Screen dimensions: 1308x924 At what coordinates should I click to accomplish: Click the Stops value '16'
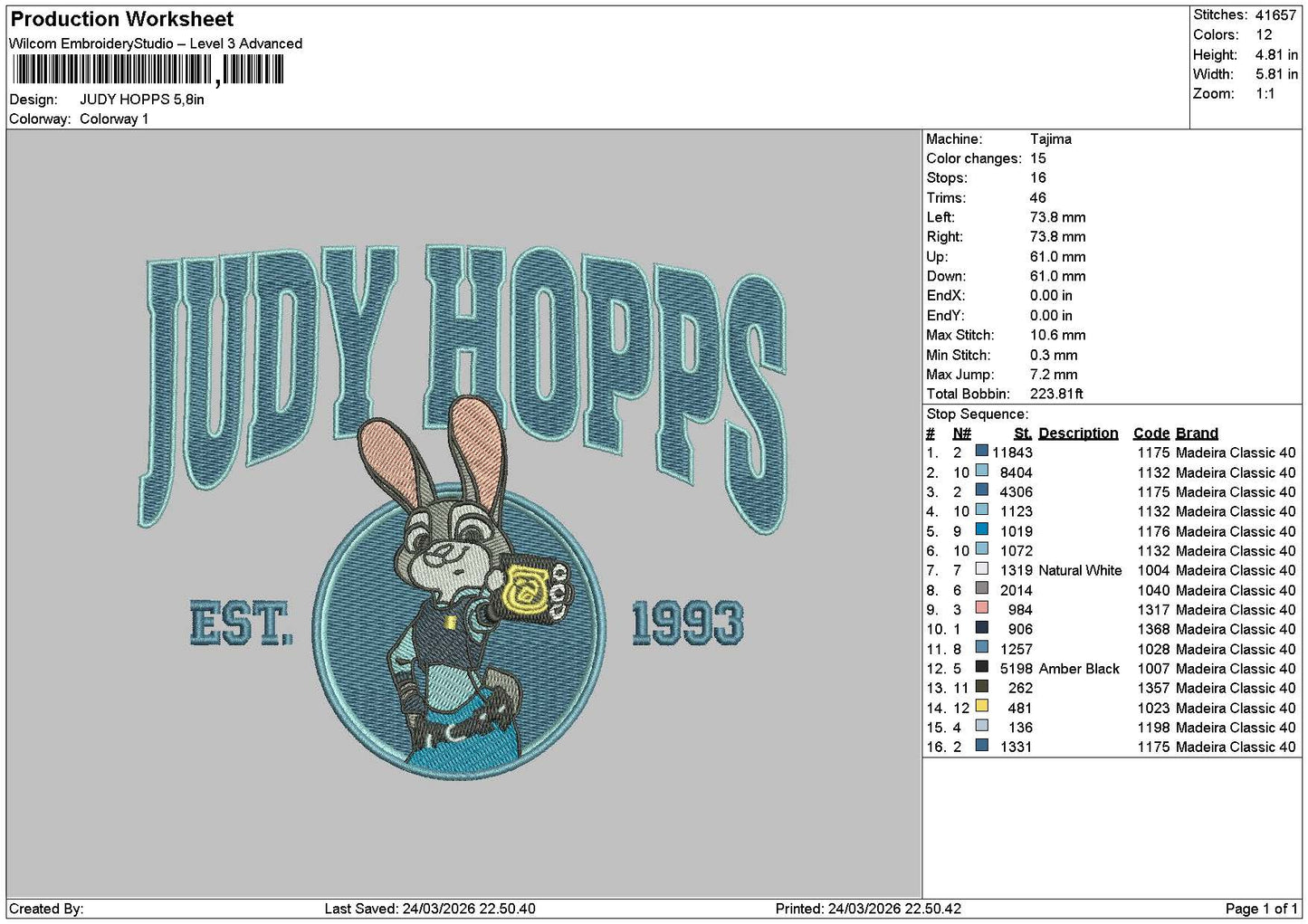coord(1037,178)
